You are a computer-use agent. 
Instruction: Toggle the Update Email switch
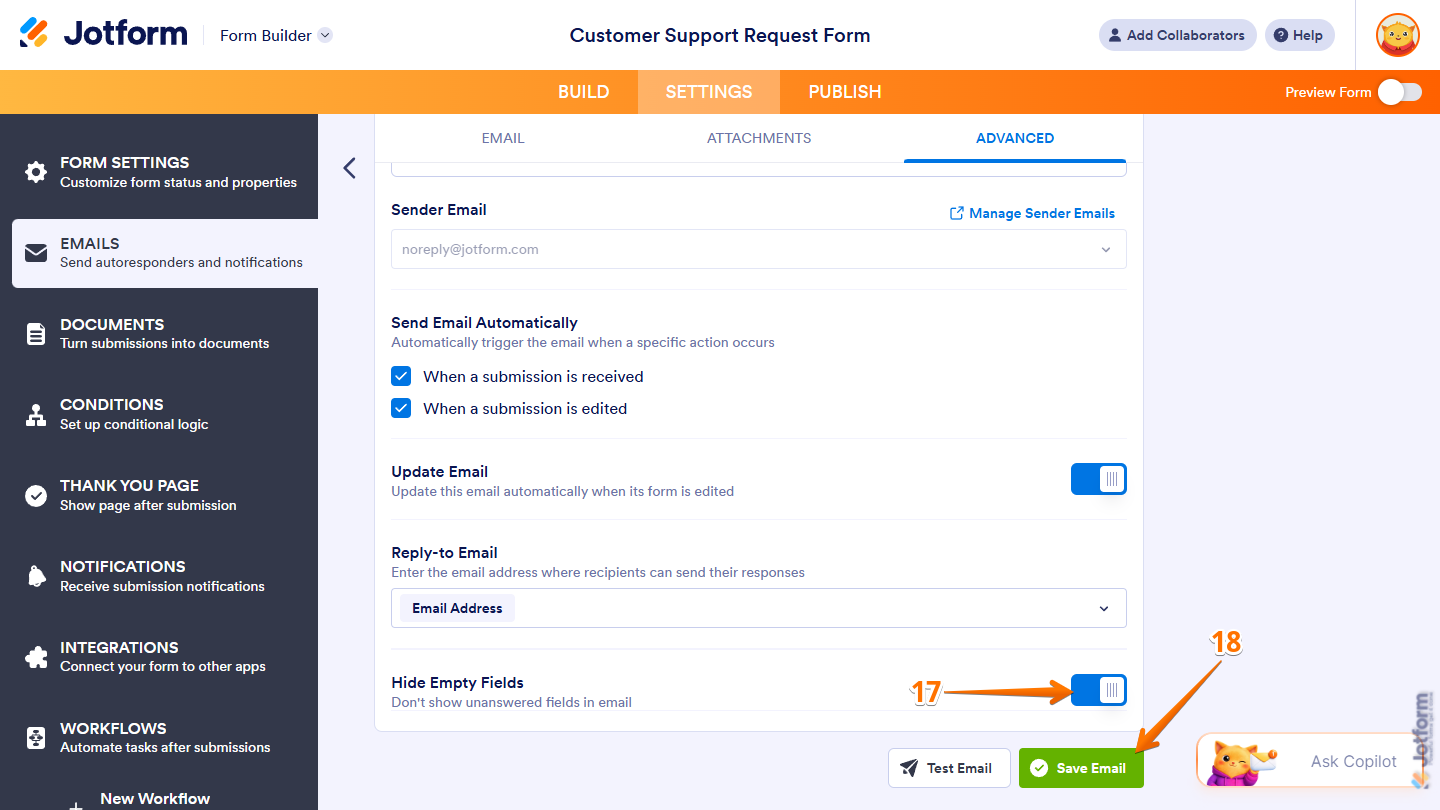pos(1099,479)
